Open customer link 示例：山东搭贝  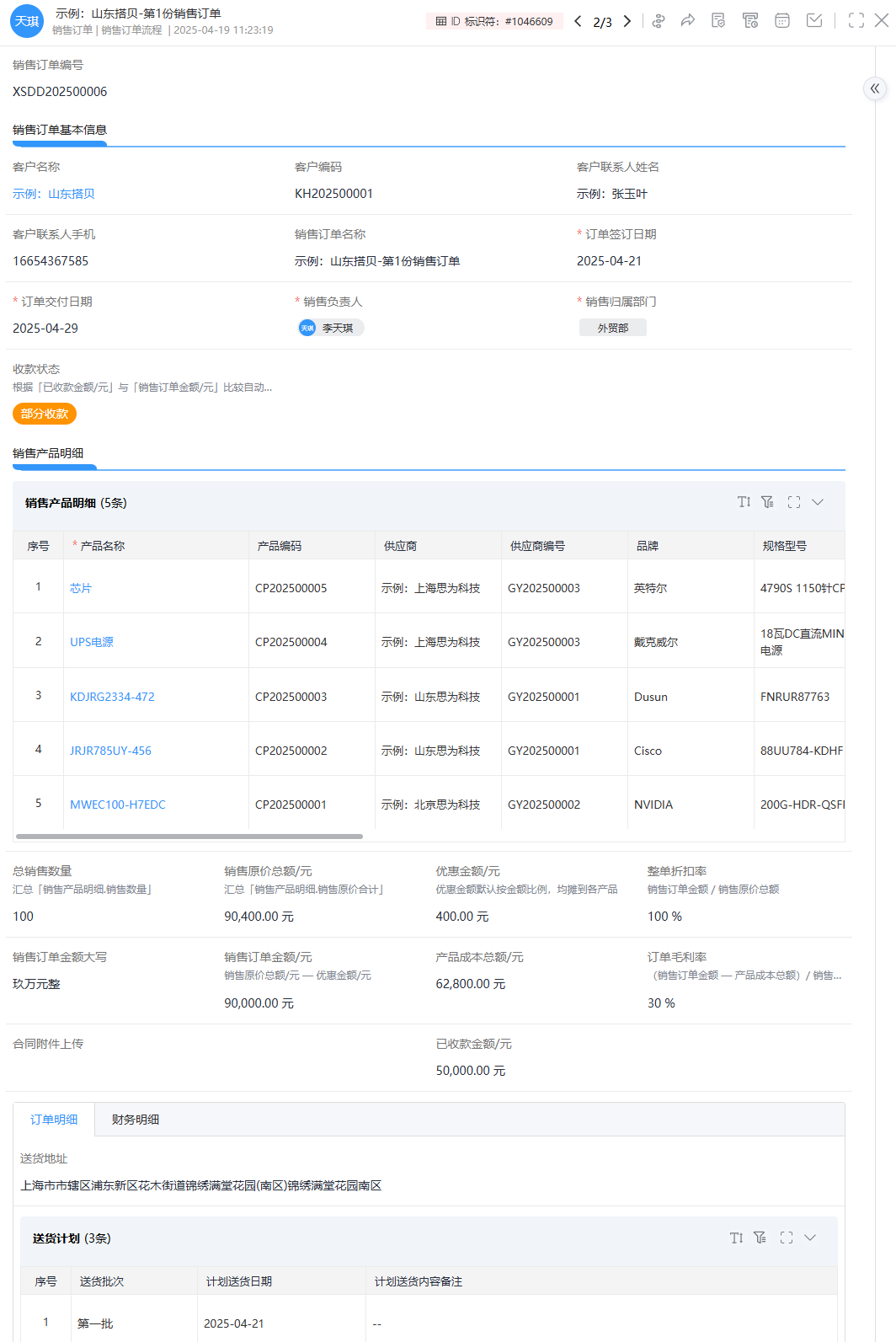pyautogui.click(x=54, y=194)
